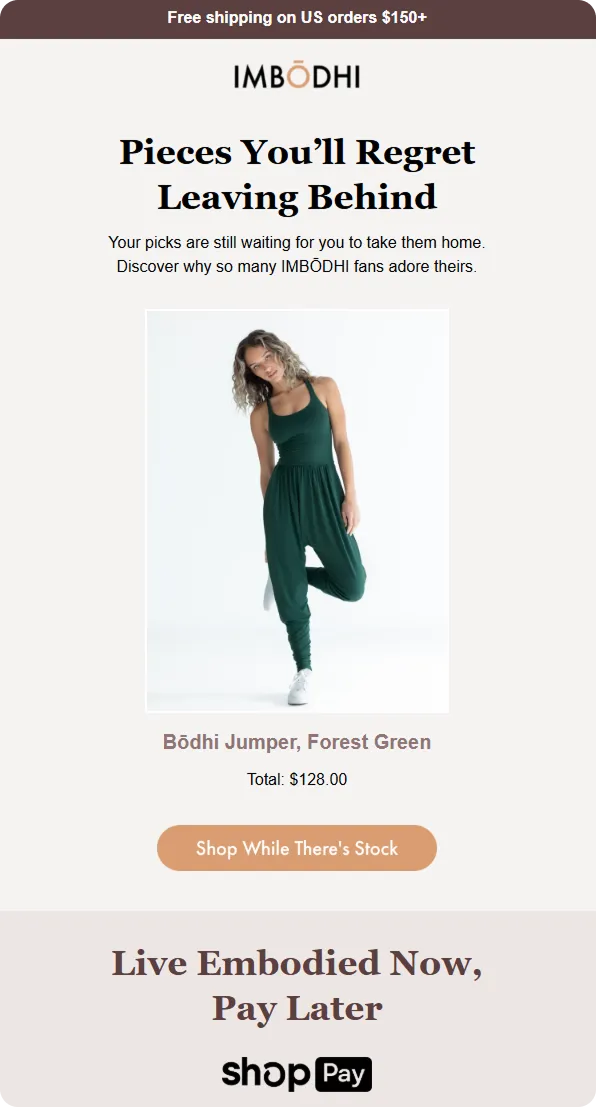This screenshot has height=1107, width=596.
Task: Click the Your picks are still waiting sentence
Action: (x=297, y=242)
